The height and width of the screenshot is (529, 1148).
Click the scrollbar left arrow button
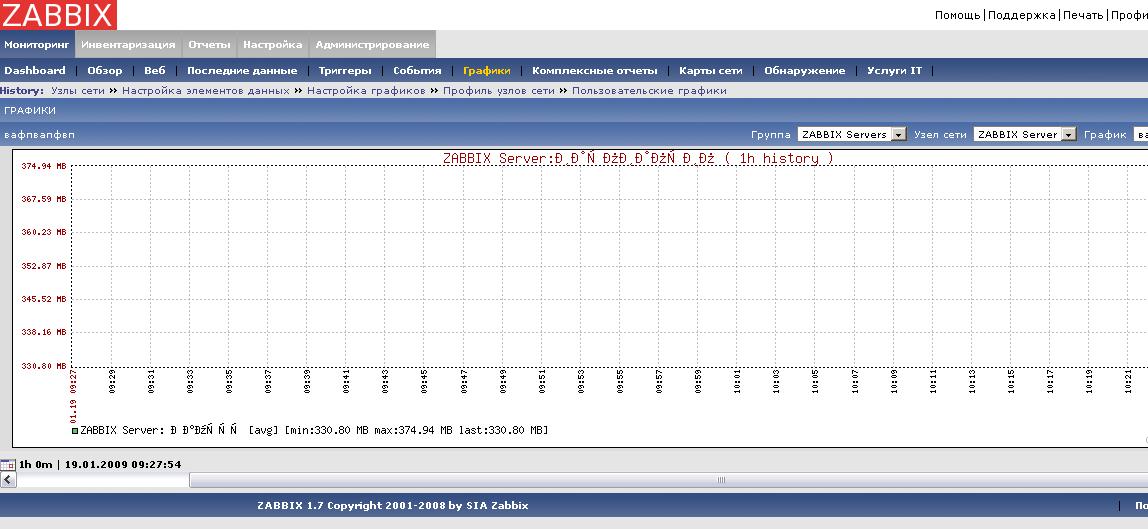pyautogui.click(x=8, y=480)
